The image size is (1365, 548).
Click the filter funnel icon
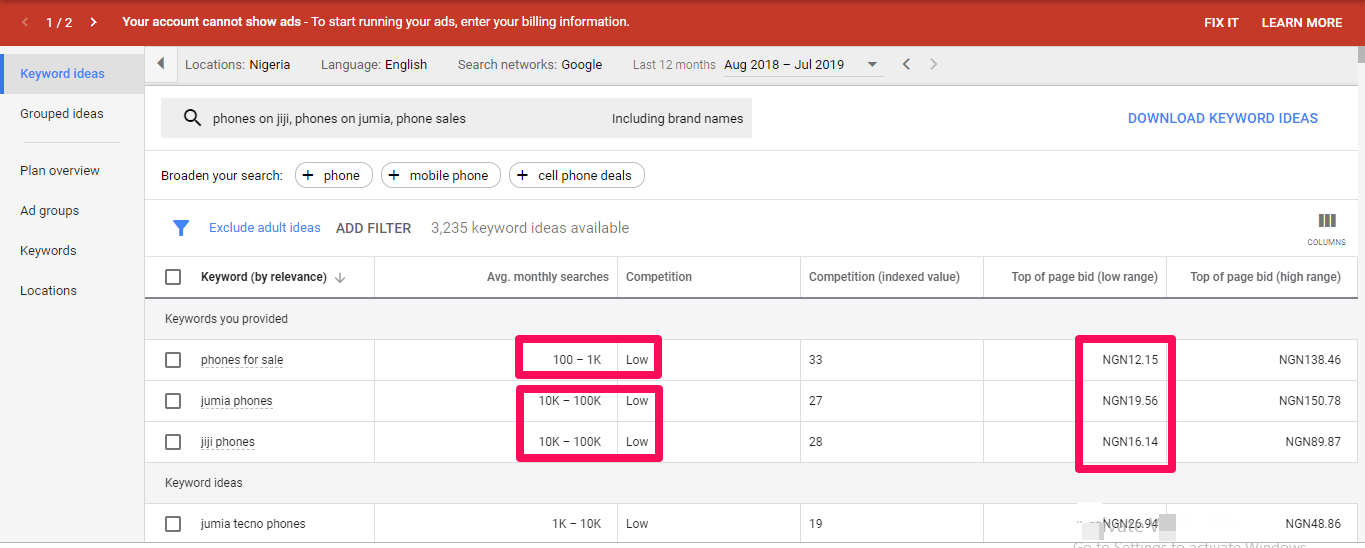pos(181,228)
